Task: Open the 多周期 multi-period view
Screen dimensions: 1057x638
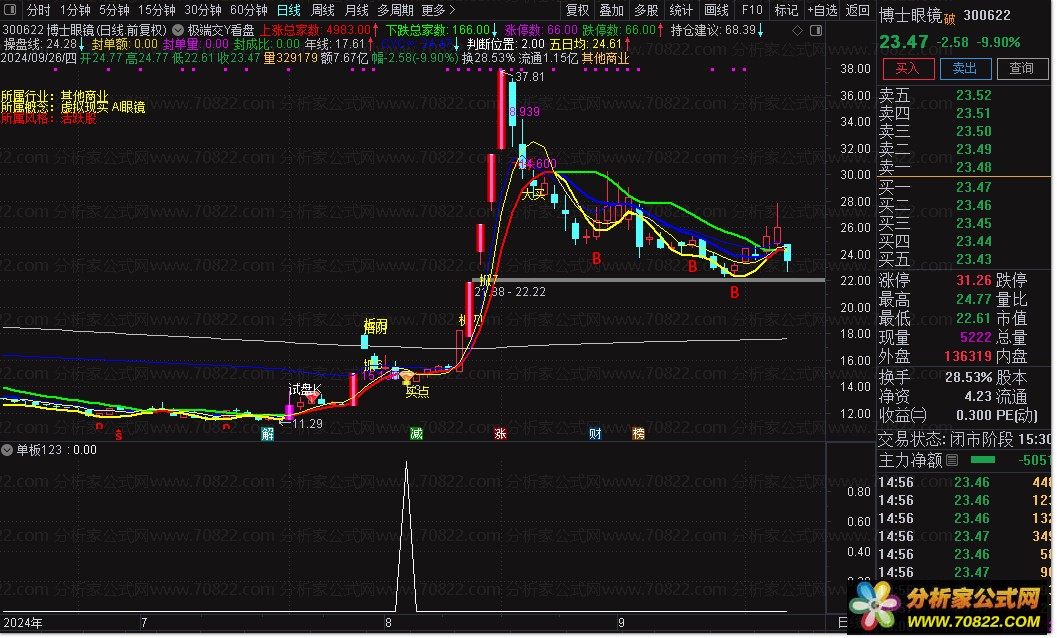Action: [x=395, y=10]
